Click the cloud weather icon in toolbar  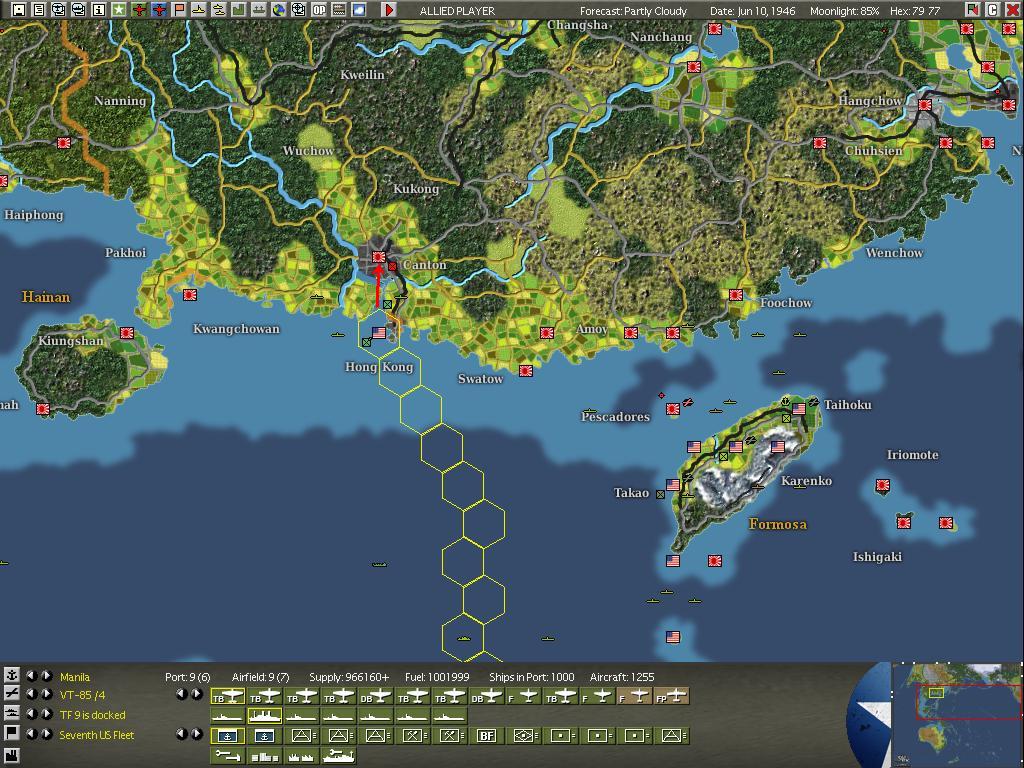pyautogui.click(x=359, y=10)
